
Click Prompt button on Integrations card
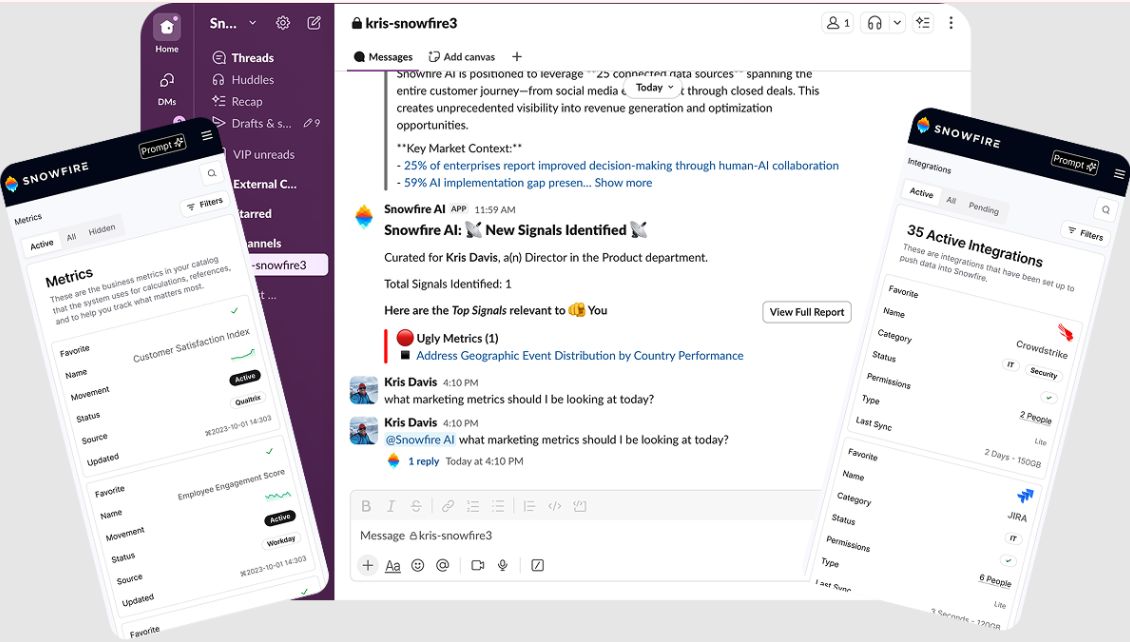1075,162
